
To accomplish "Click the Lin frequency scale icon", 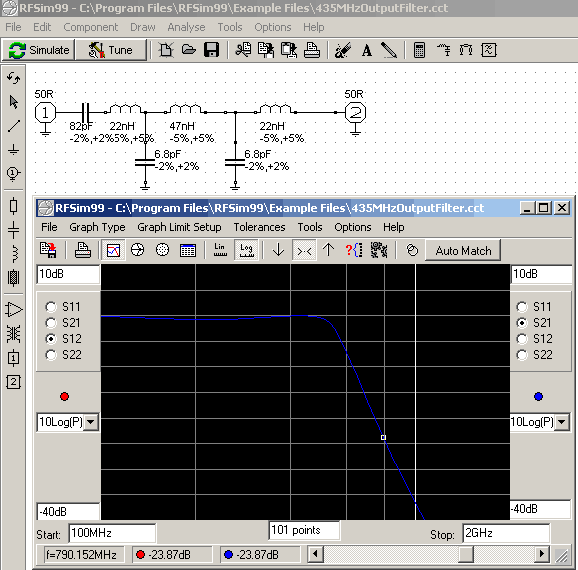I will pos(220,250).
